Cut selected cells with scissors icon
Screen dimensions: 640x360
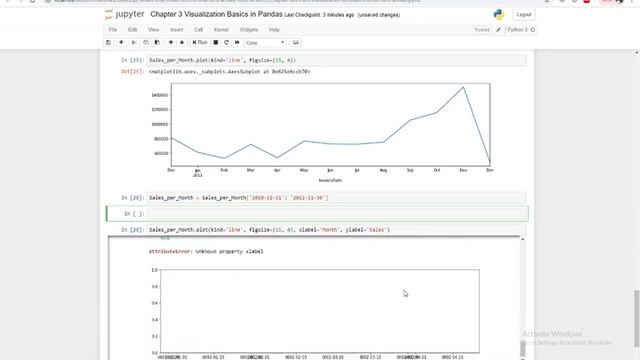133,42
